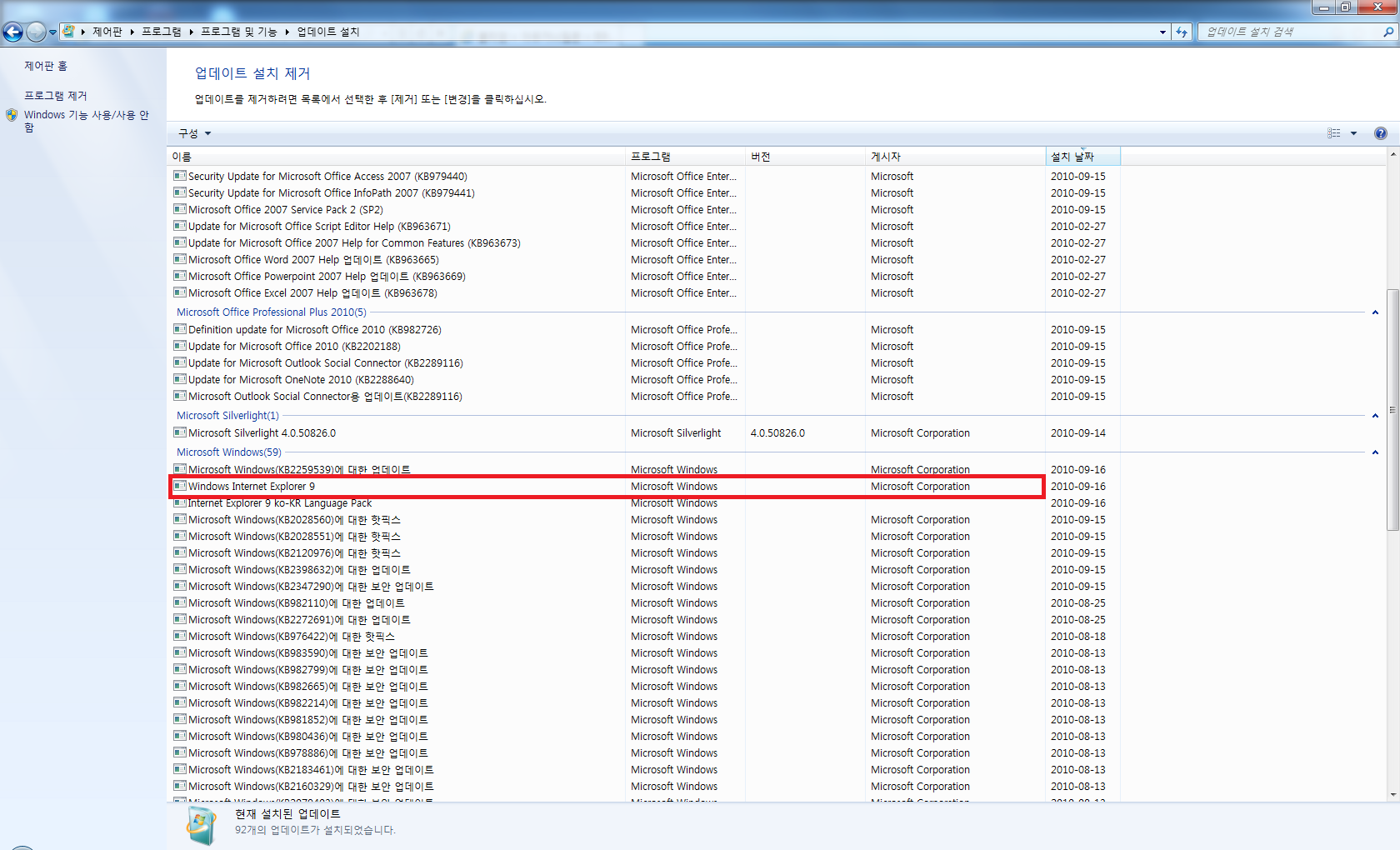Click the Back navigation arrow

[x=12, y=32]
